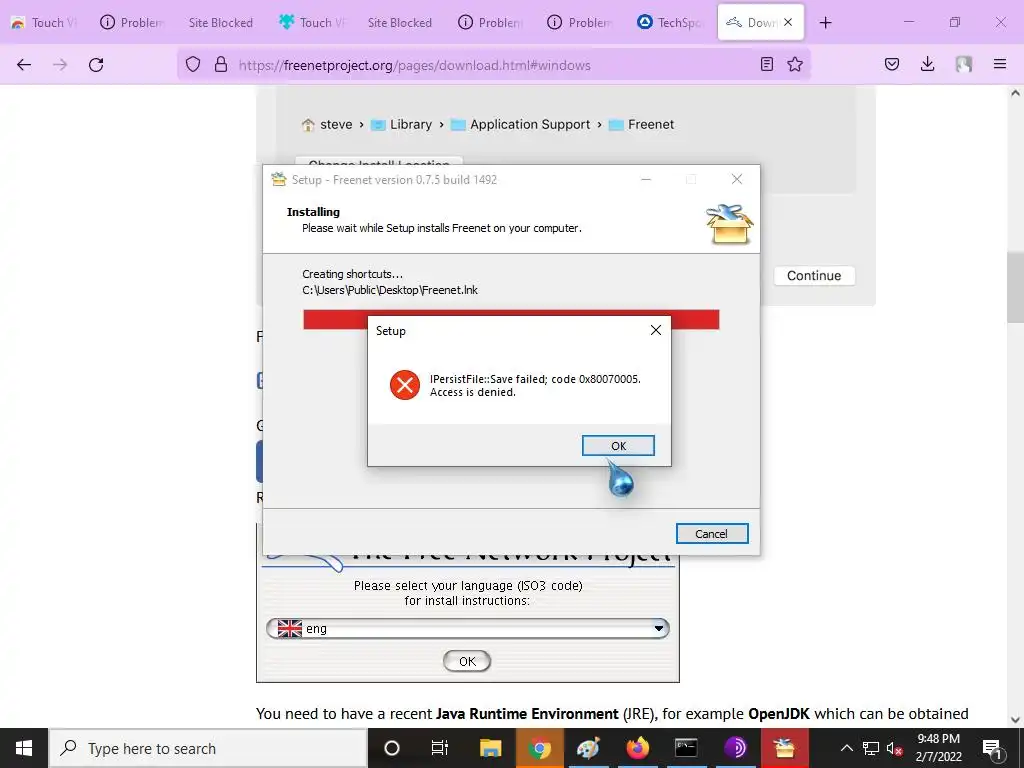Open the paint palette app on taskbar

click(x=588, y=748)
